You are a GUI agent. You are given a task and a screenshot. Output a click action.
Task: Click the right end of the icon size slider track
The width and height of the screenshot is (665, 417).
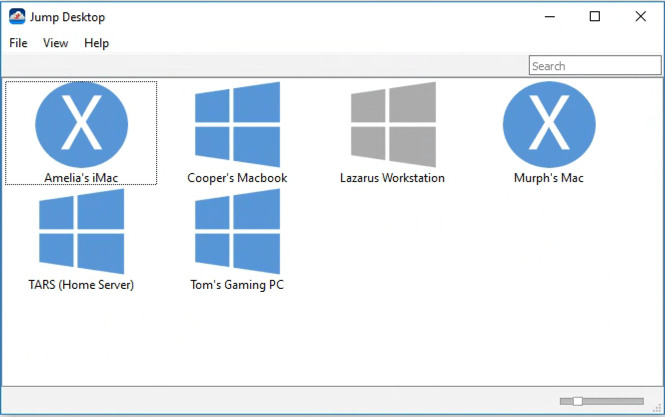(641, 401)
